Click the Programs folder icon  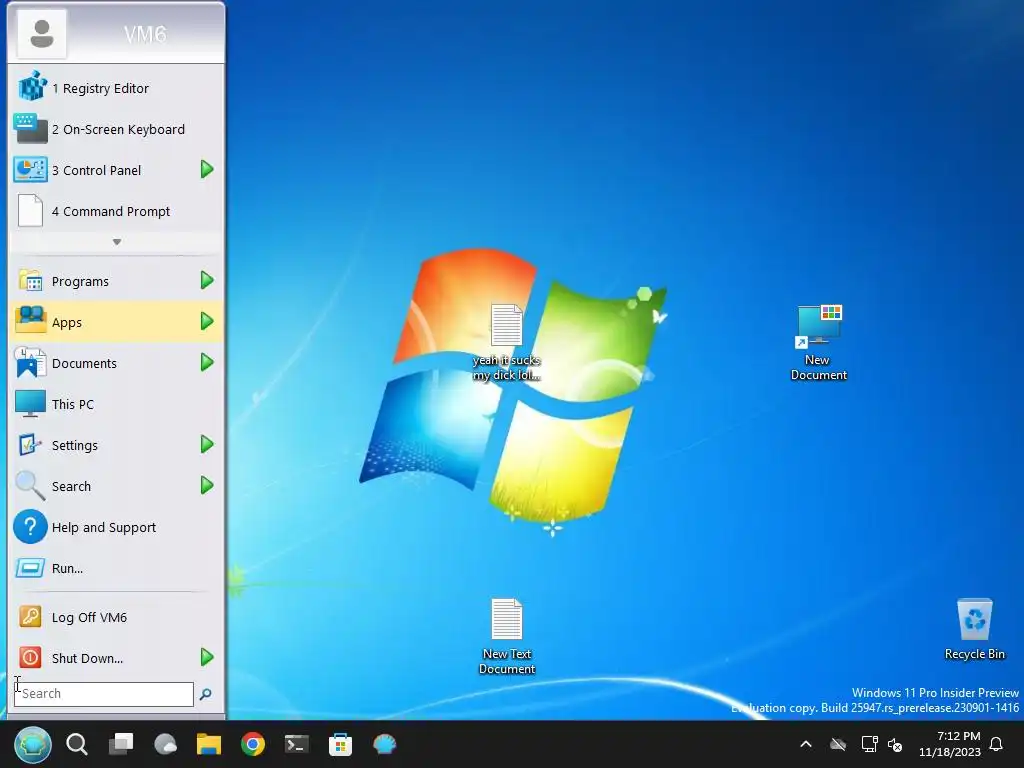tap(30, 281)
